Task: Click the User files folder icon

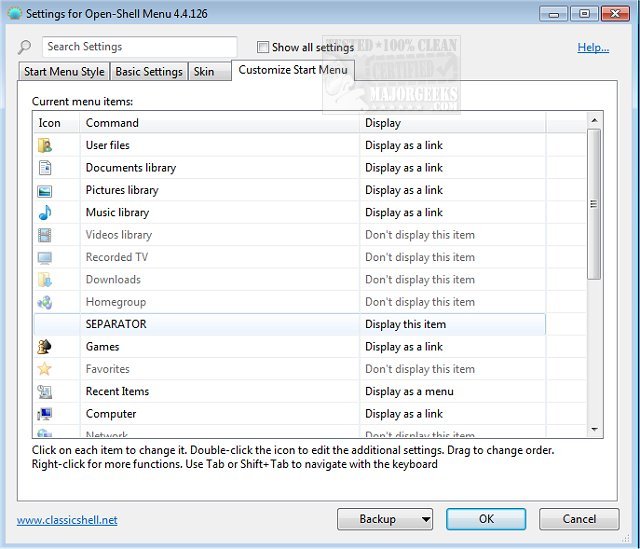Action: click(x=44, y=145)
